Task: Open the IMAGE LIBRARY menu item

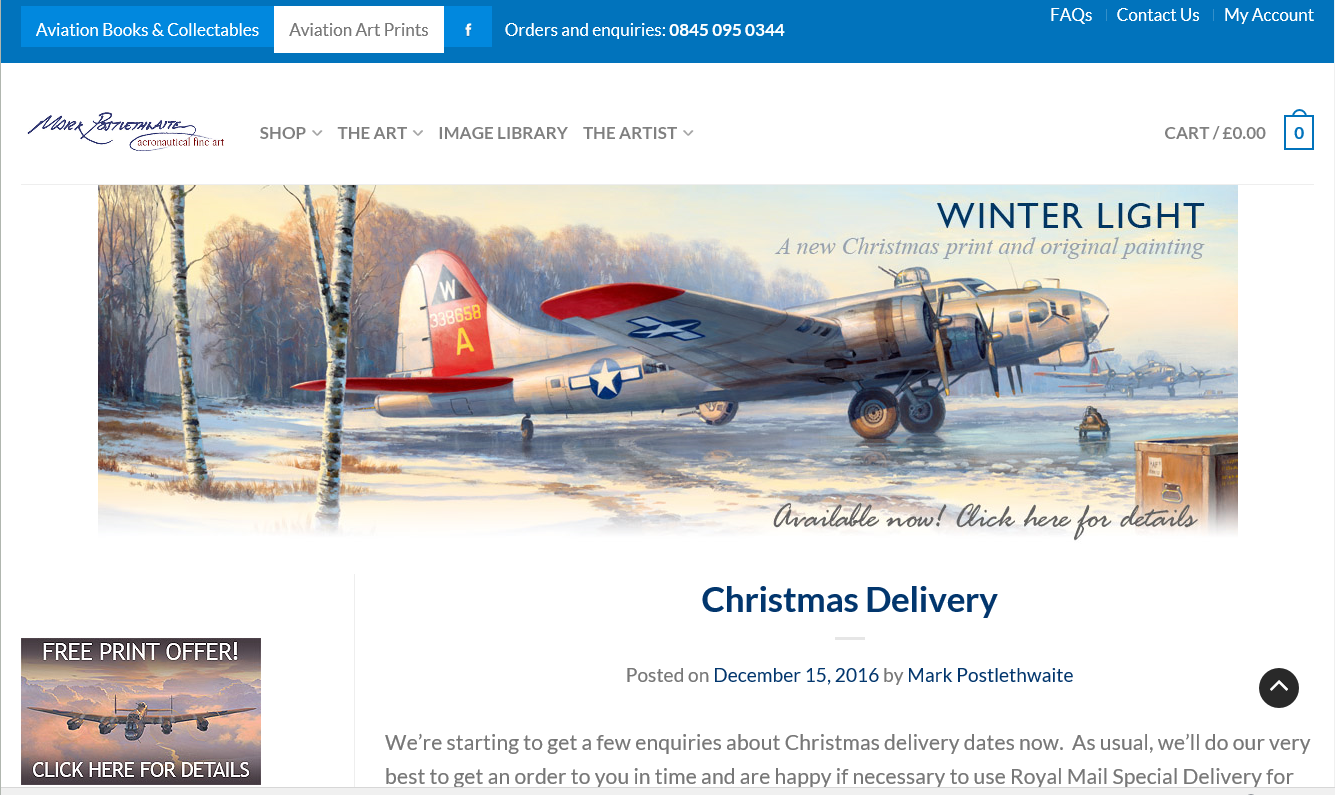Action: click(x=503, y=133)
